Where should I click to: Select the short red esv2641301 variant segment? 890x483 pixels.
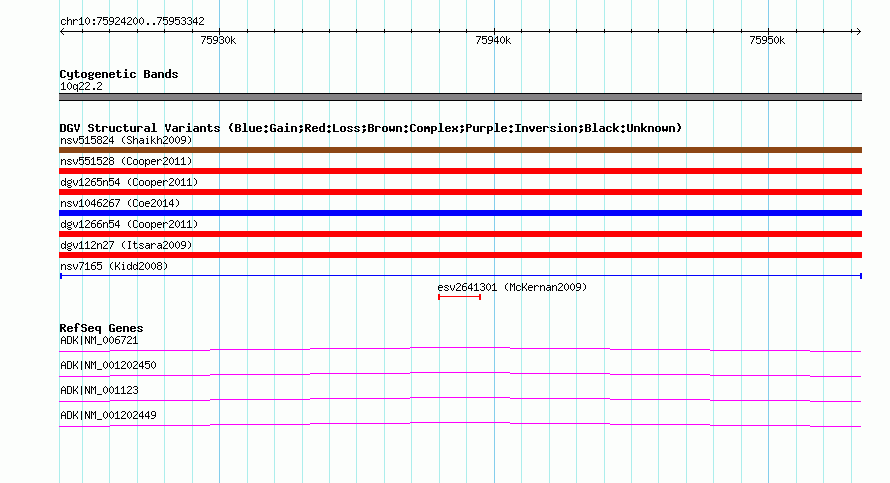coord(459,297)
